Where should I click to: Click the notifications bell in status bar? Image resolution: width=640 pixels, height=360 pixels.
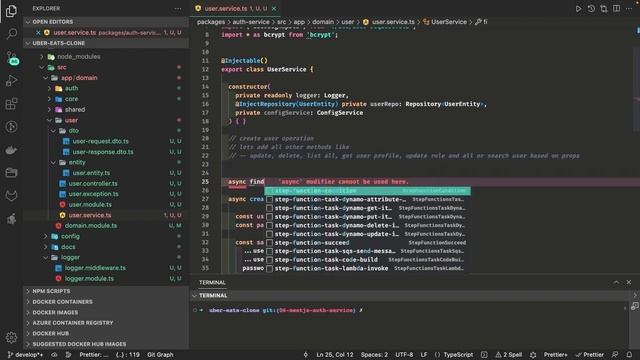629,355
